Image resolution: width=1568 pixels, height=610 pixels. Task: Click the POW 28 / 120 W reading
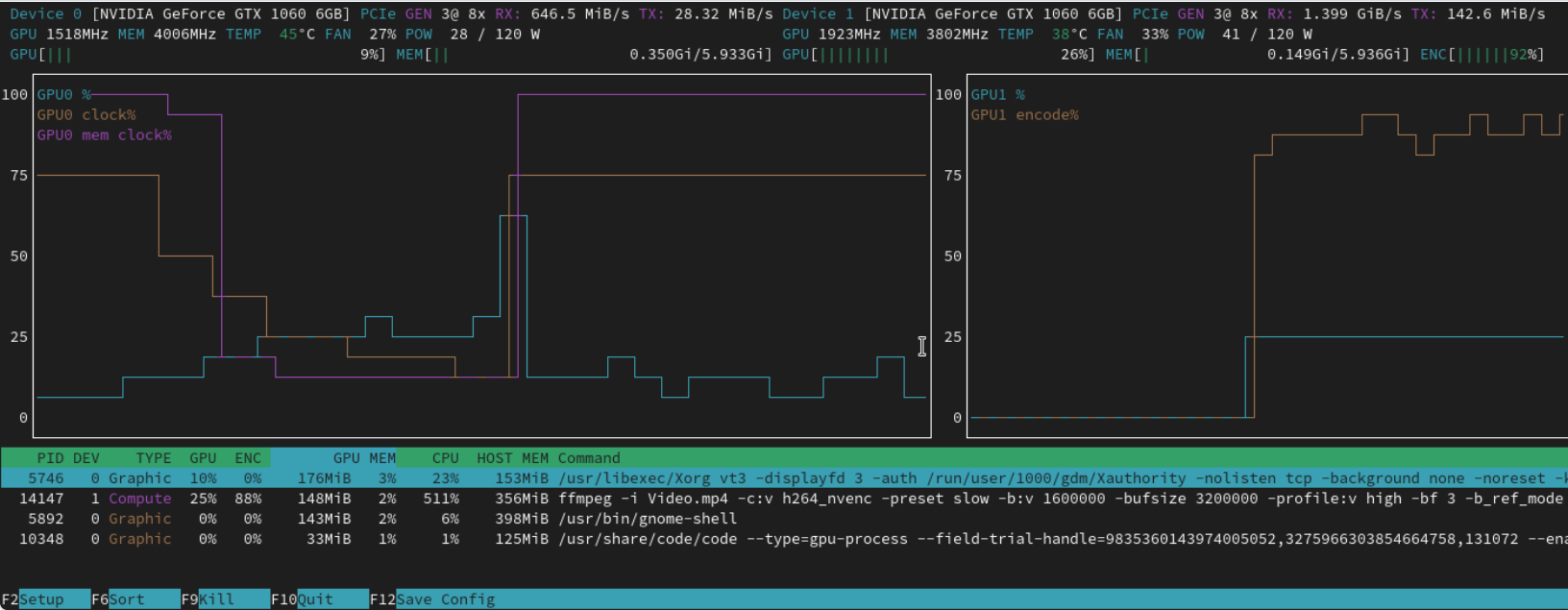pyautogui.click(x=473, y=34)
